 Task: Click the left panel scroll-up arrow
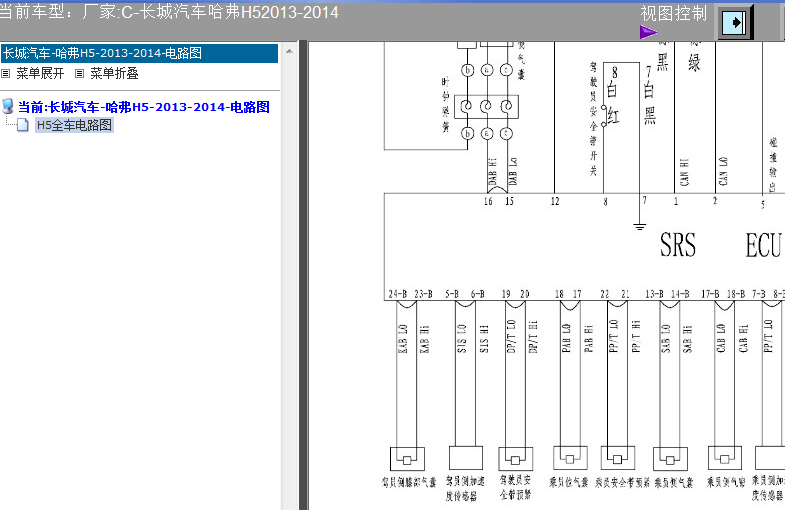click(x=289, y=52)
